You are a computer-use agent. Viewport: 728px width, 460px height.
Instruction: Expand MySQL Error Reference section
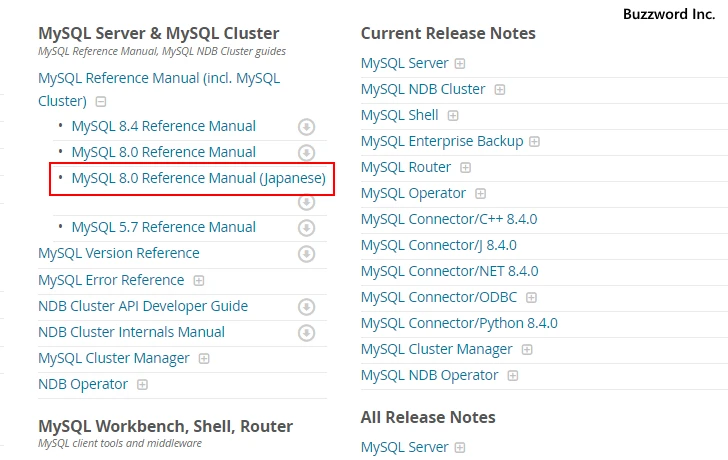(x=199, y=281)
